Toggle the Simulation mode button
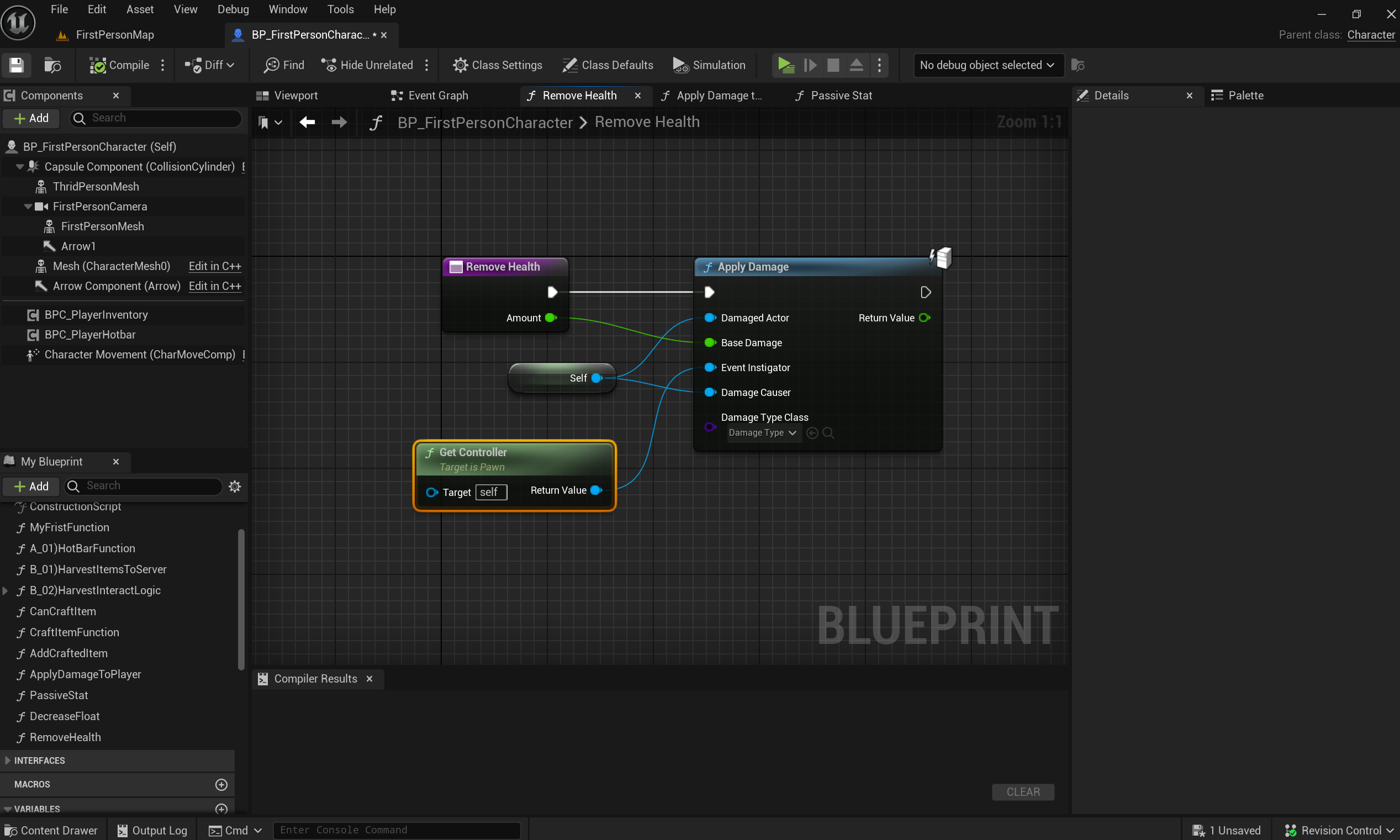The height and width of the screenshot is (840, 1400). (x=709, y=65)
